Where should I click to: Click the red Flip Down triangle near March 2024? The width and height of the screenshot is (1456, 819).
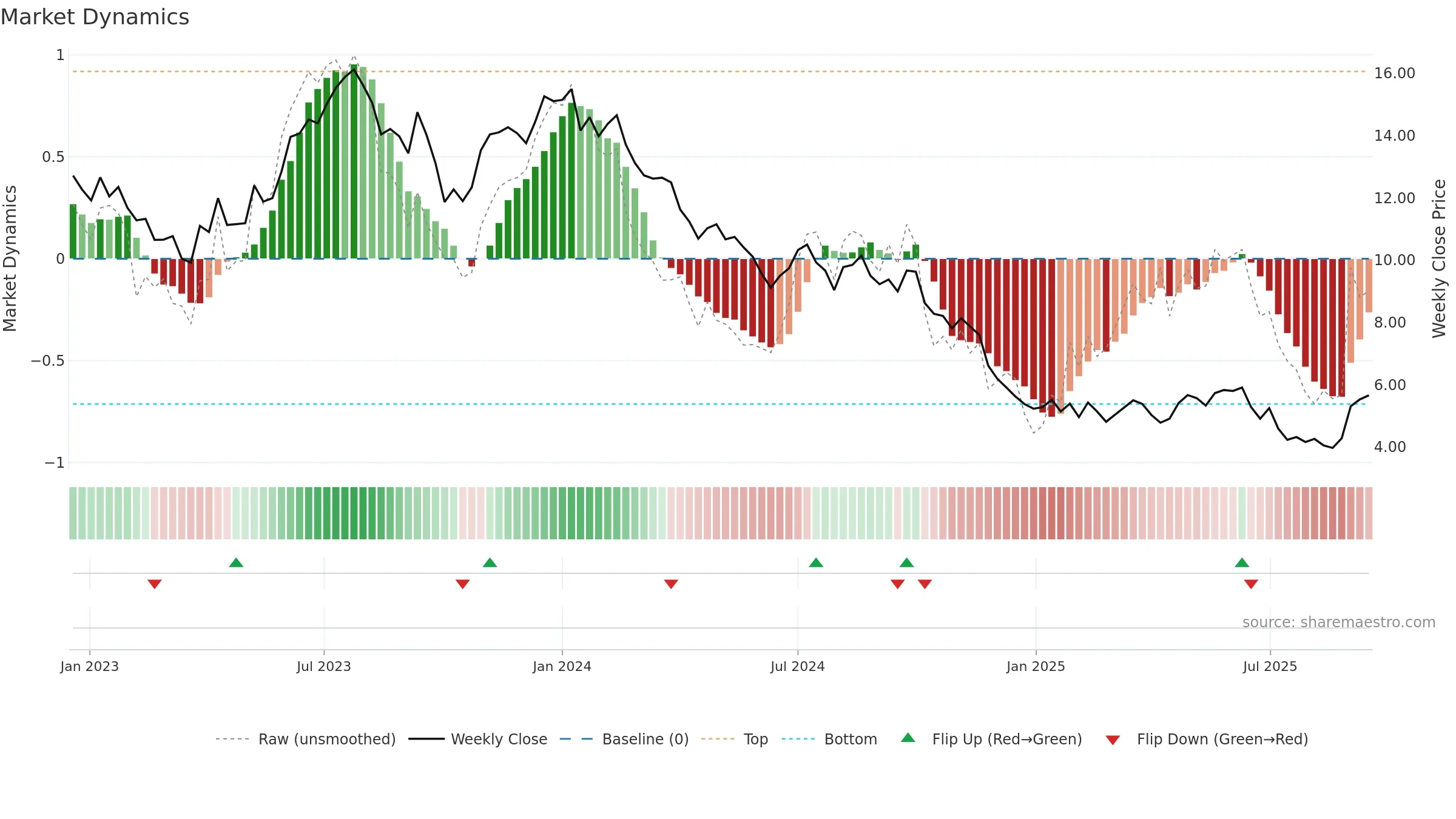[x=671, y=584]
